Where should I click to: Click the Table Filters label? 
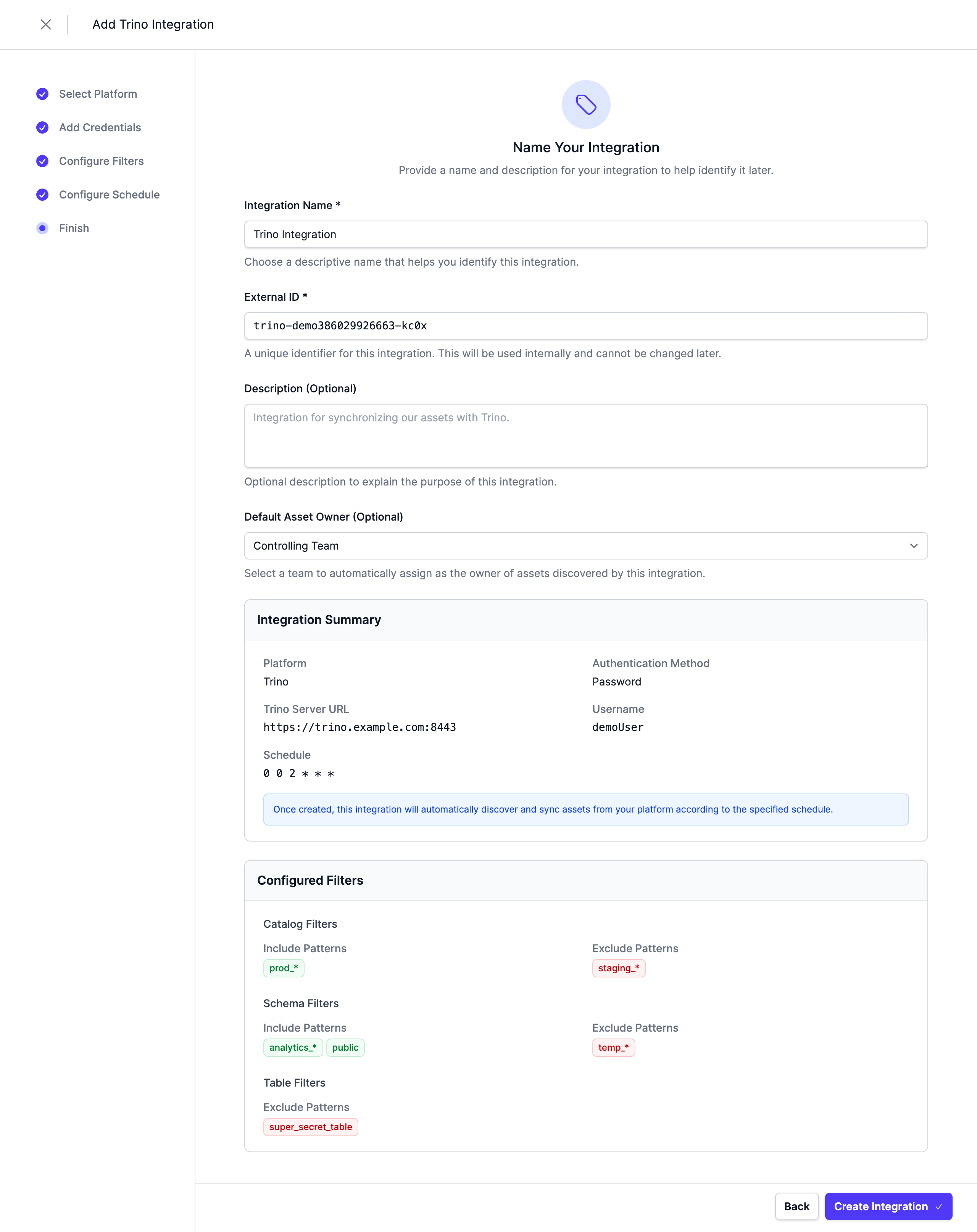(x=294, y=1083)
